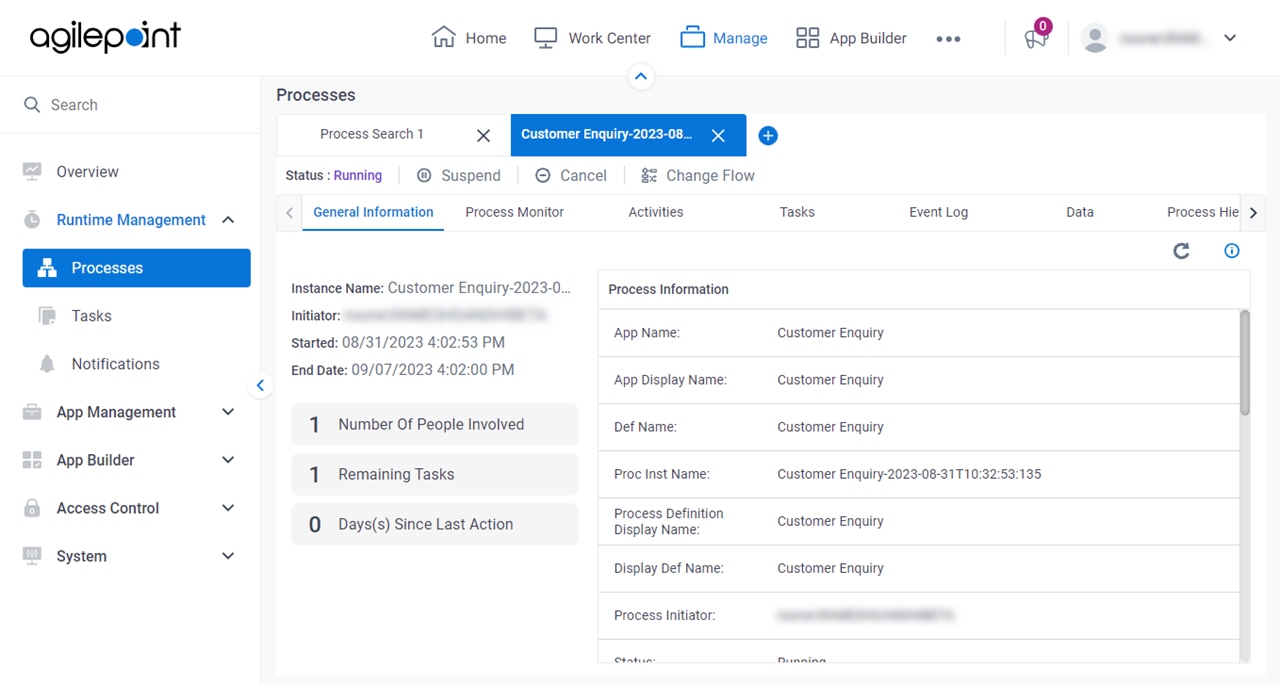The width and height of the screenshot is (1280, 684).
Task: Click the Started date value
Action: coord(423,342)
